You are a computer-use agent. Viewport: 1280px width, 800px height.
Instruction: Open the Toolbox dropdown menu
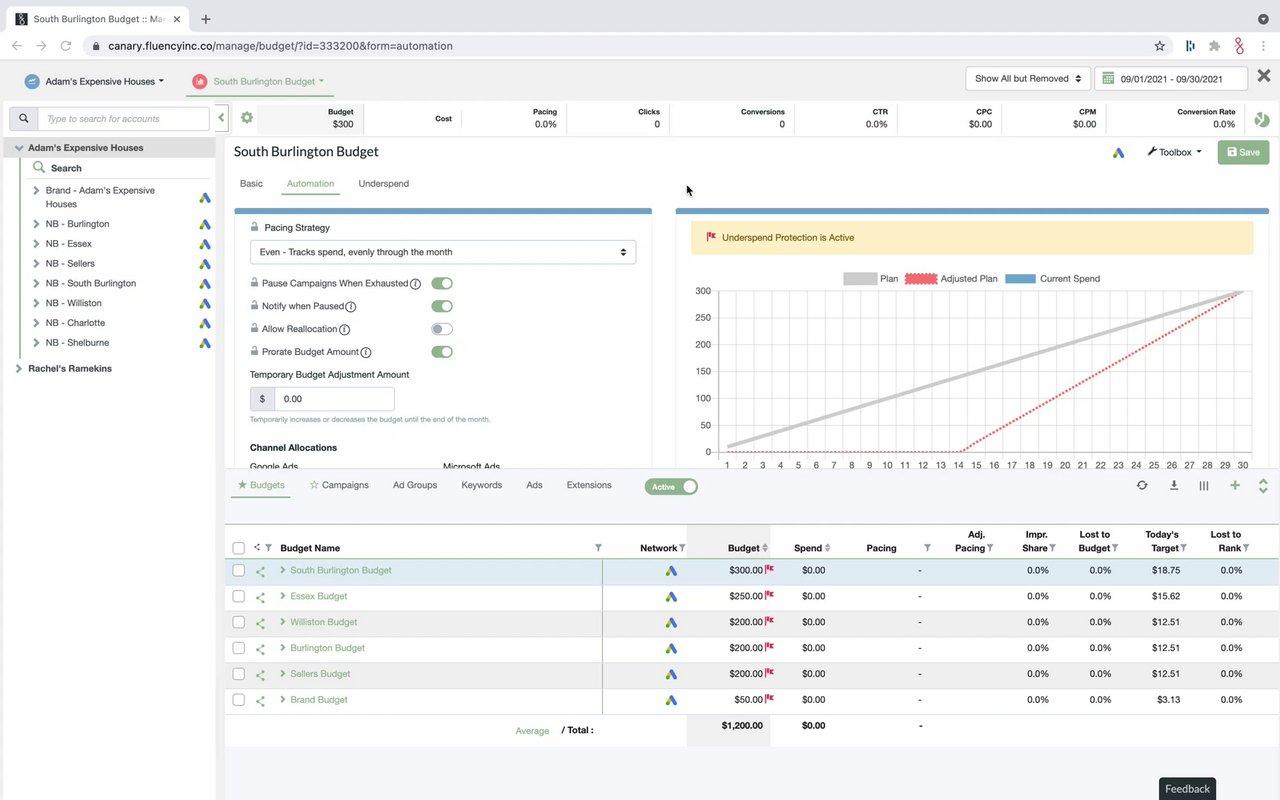coord(1175,152)
